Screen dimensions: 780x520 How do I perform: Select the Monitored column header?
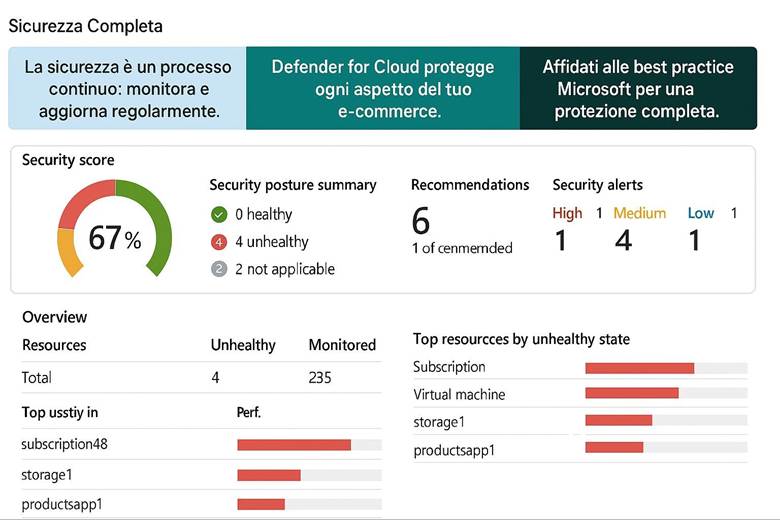click(x=342, y=345)
